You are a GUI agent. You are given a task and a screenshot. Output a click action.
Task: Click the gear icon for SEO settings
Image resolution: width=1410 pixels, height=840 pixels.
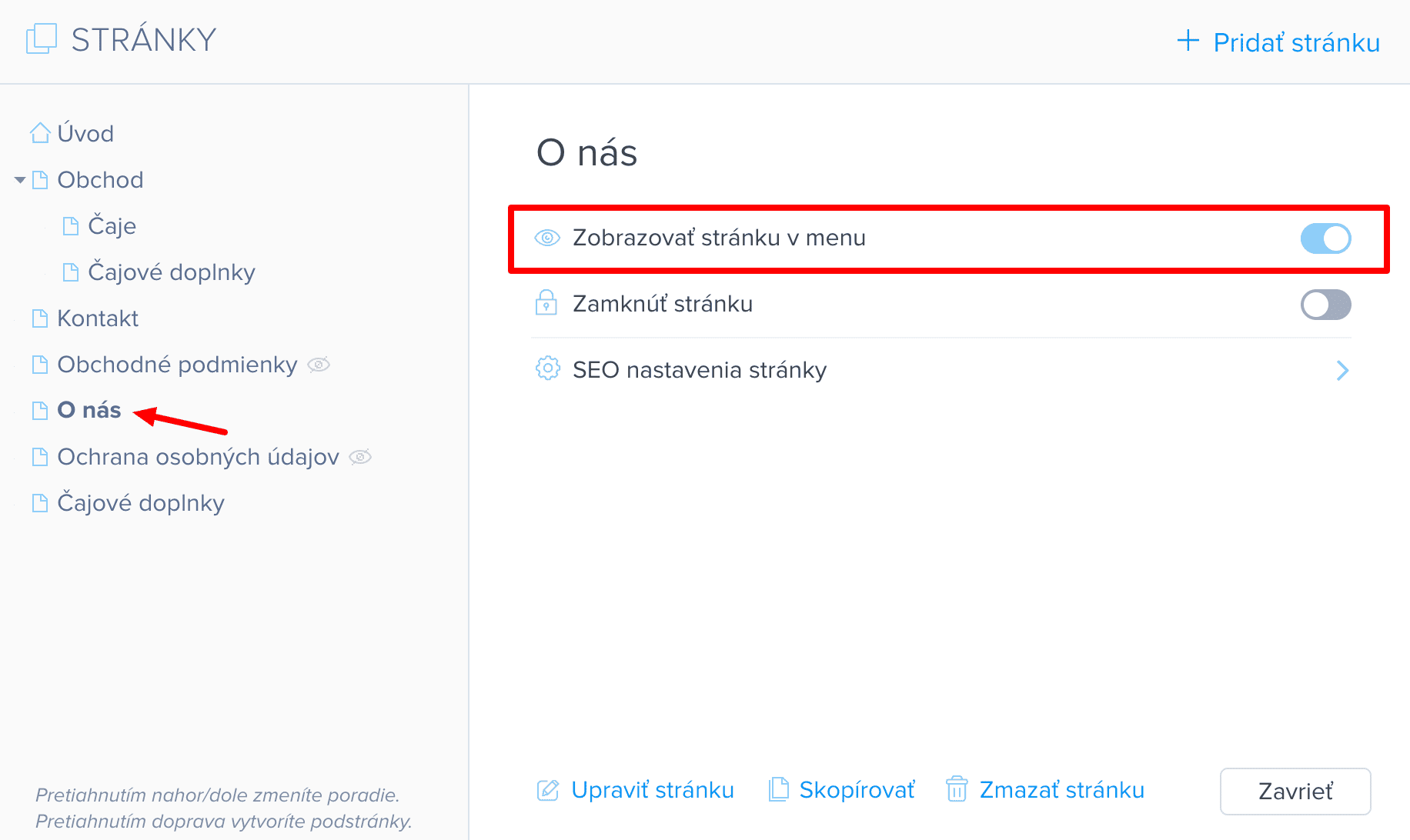(x=547, y=368)
